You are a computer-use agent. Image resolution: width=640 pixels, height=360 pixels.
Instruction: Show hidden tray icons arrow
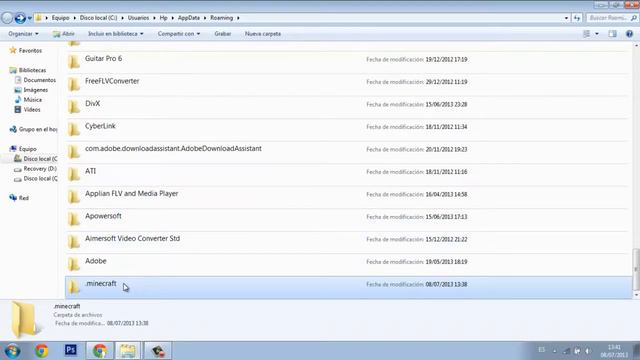555,351
